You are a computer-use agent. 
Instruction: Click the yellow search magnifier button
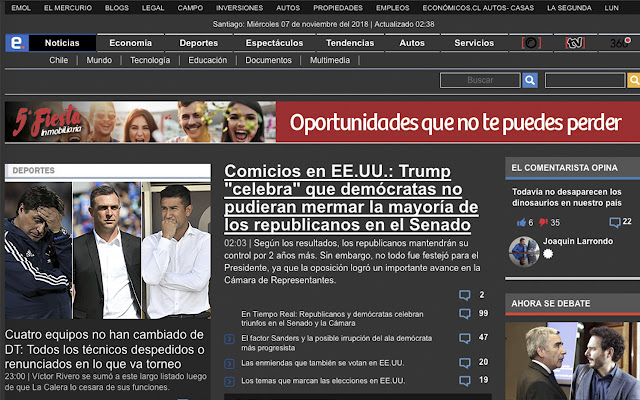click(634, 80)
